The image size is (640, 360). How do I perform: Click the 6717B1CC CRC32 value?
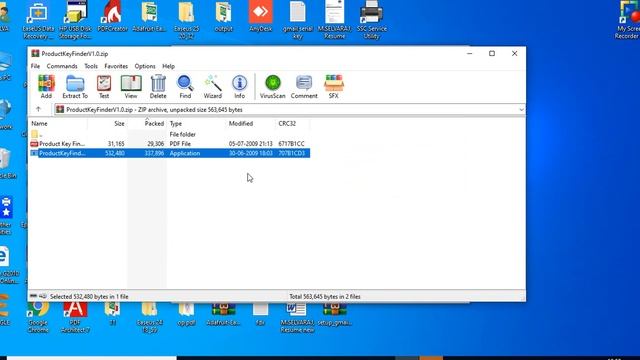291,144
